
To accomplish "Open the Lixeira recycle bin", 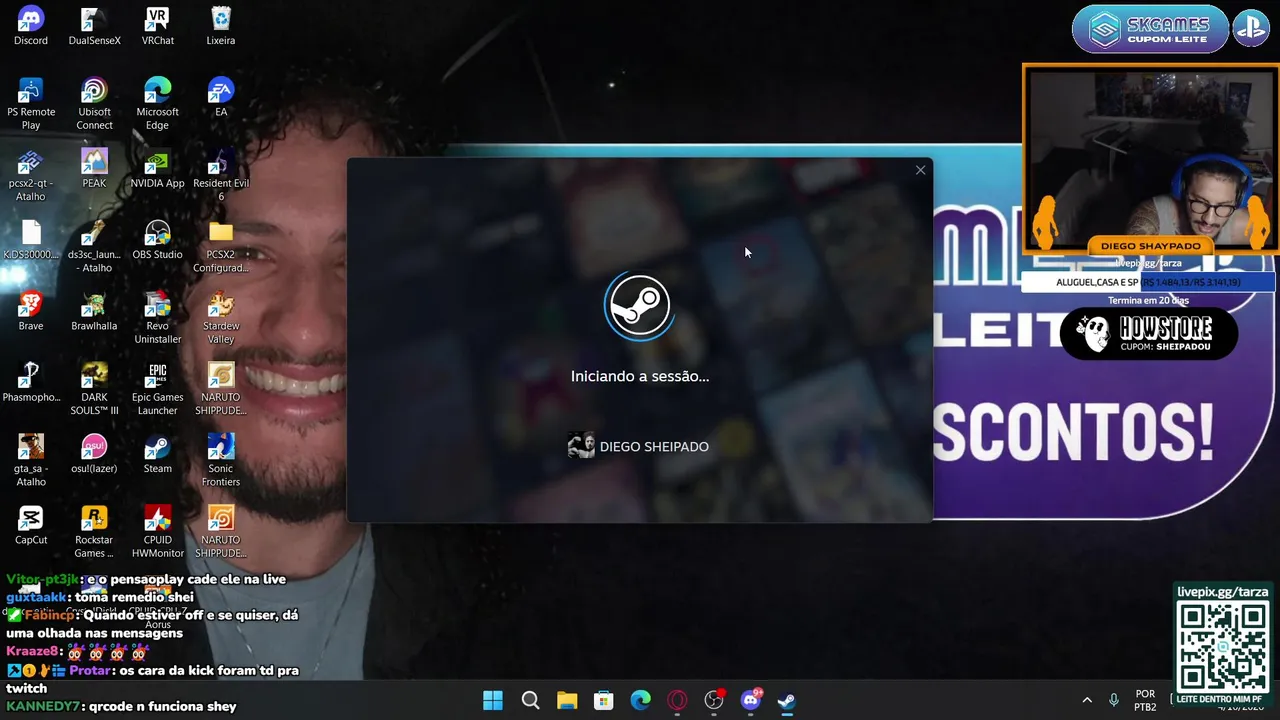I will coord(221,26).
